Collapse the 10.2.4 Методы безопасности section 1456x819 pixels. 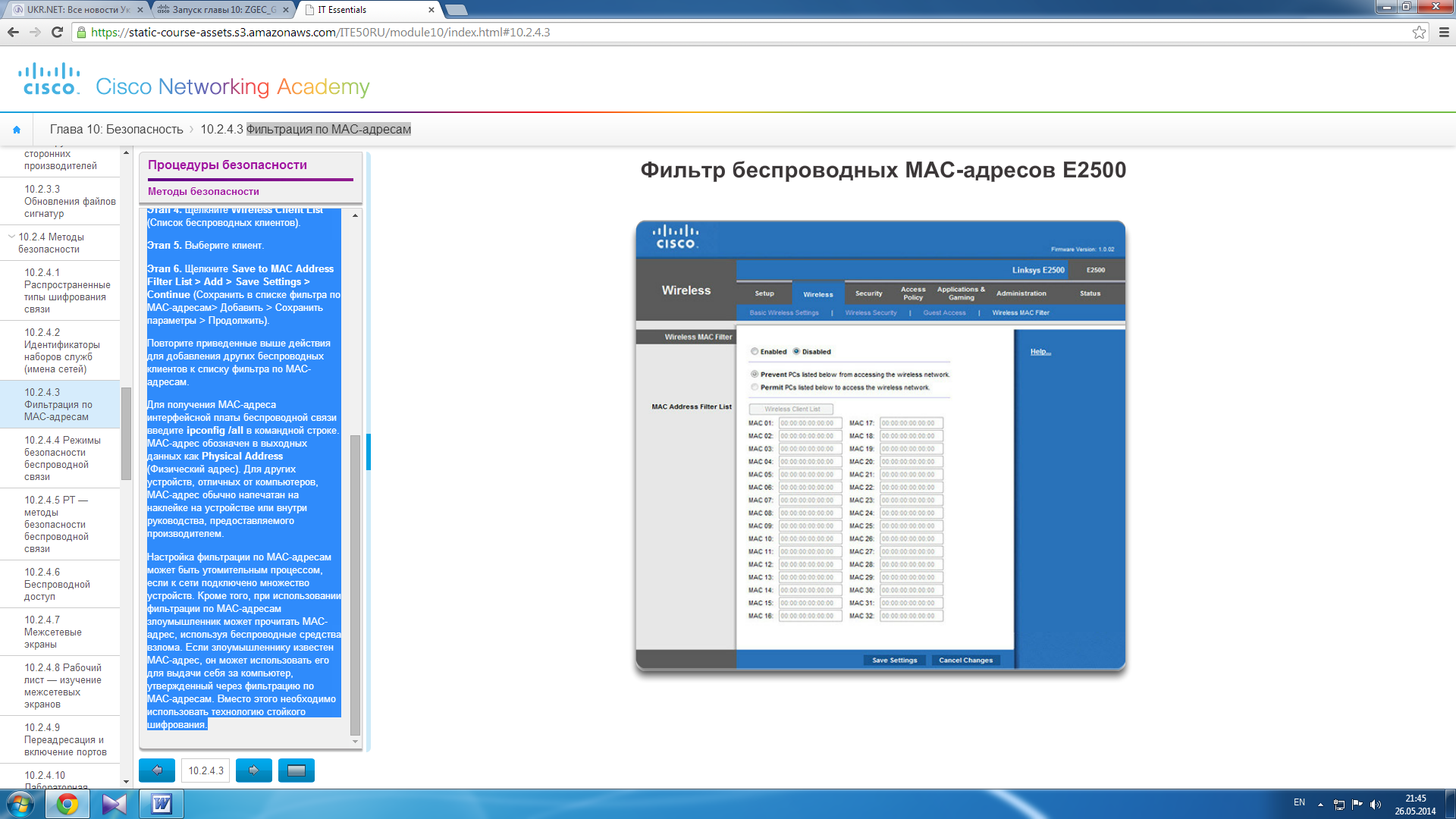[x=11, y=237]
